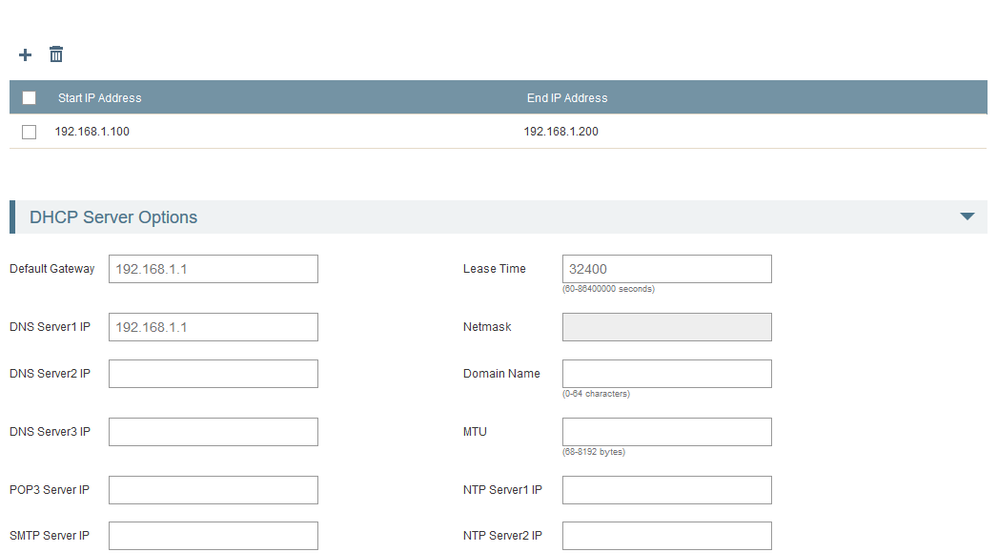This screenshot has height=555, width=998.
Task: Focus the DNS Server1 IP field
Action: 213,327
